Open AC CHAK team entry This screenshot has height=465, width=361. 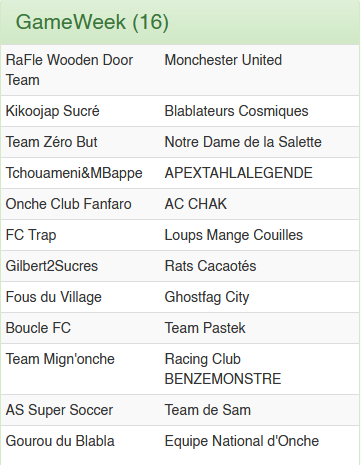[x=196, y=204]
